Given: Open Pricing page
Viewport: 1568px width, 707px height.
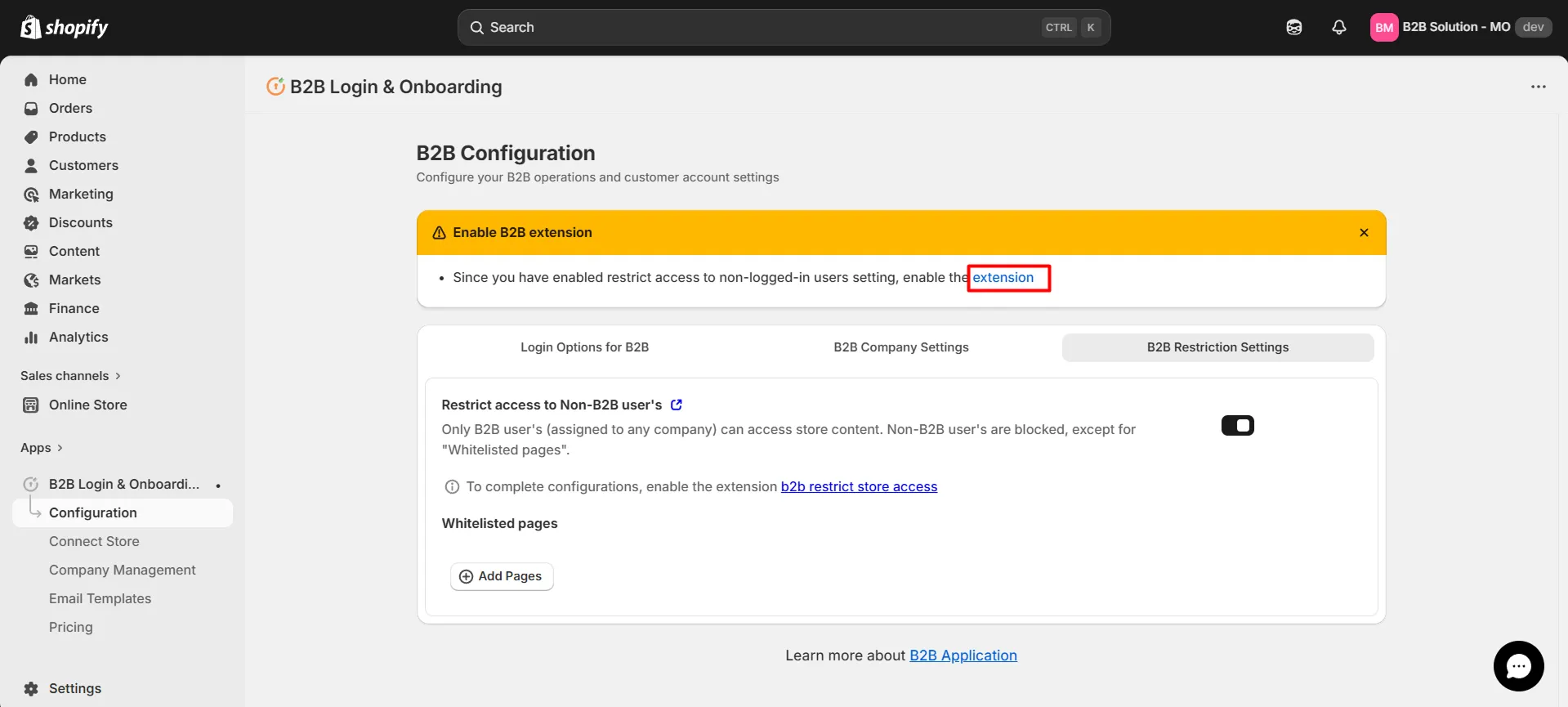Looking at the screenshot, I should [x=71, y=627].
